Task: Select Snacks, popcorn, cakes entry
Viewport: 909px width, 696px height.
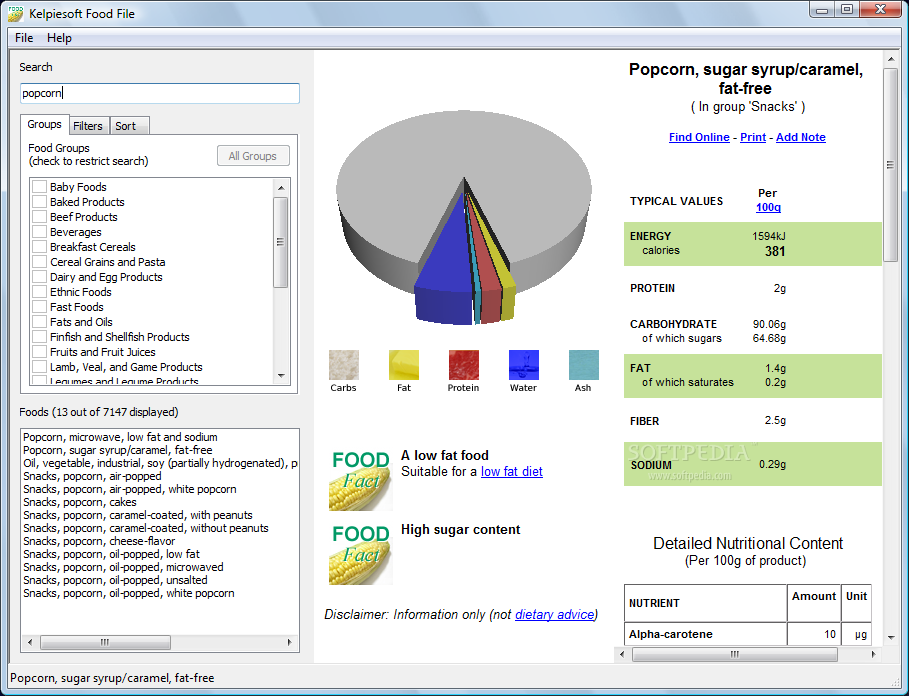Action: pyautogui.click(x=80, y=502)
